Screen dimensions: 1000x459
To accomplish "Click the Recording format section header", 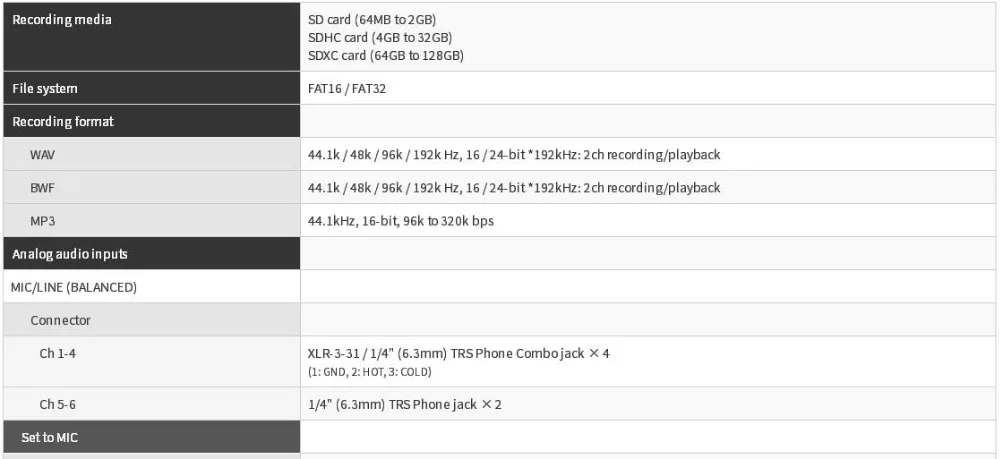I will pyautogui.click(x=152, y=121).
